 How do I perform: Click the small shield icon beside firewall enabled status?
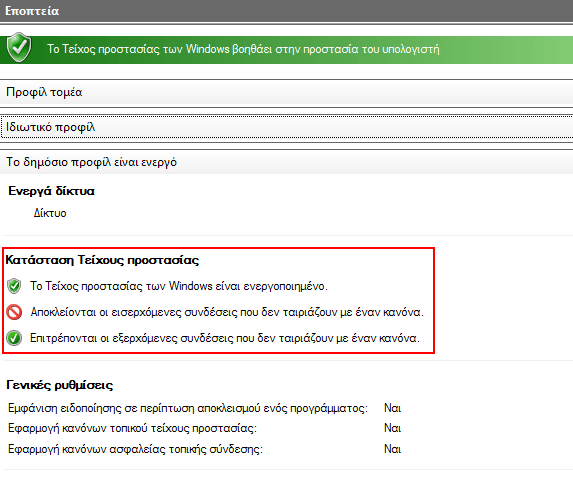tap(14, 286)
